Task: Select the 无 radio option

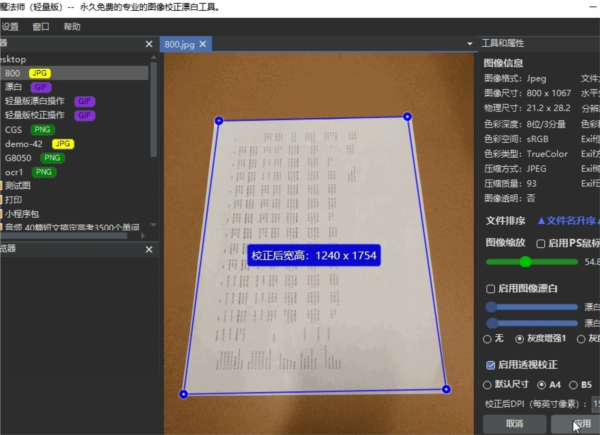Action: 487,339
